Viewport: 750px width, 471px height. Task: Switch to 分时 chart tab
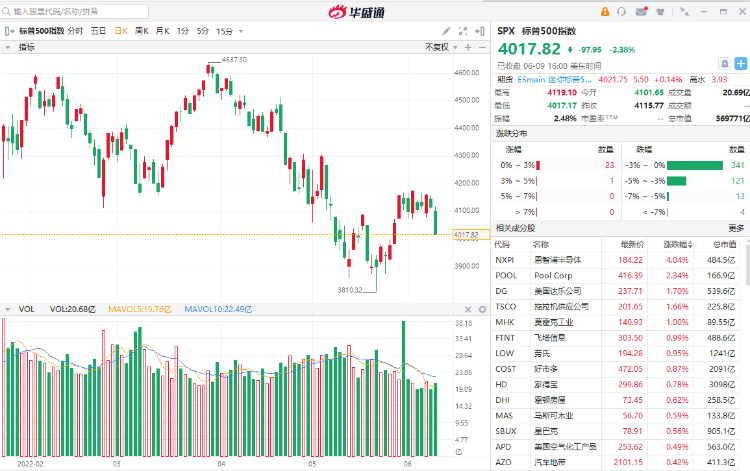(75, 31)
